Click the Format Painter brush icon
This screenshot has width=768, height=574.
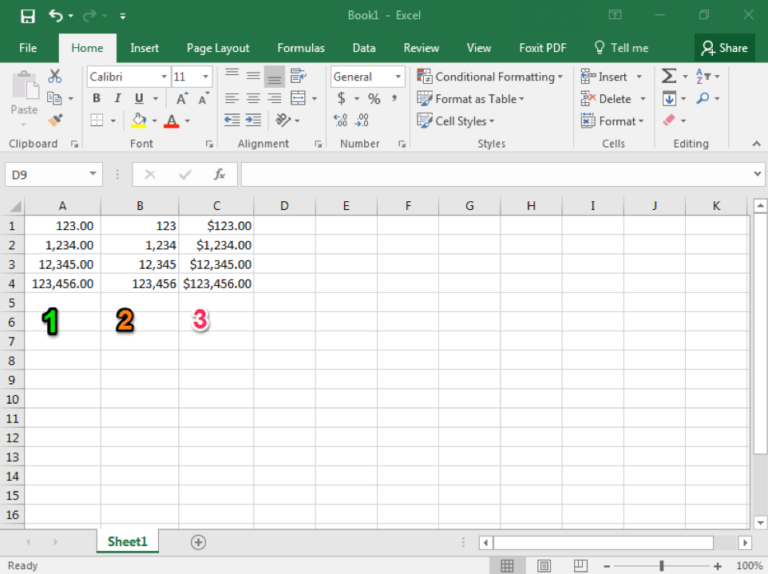point(55,120)
